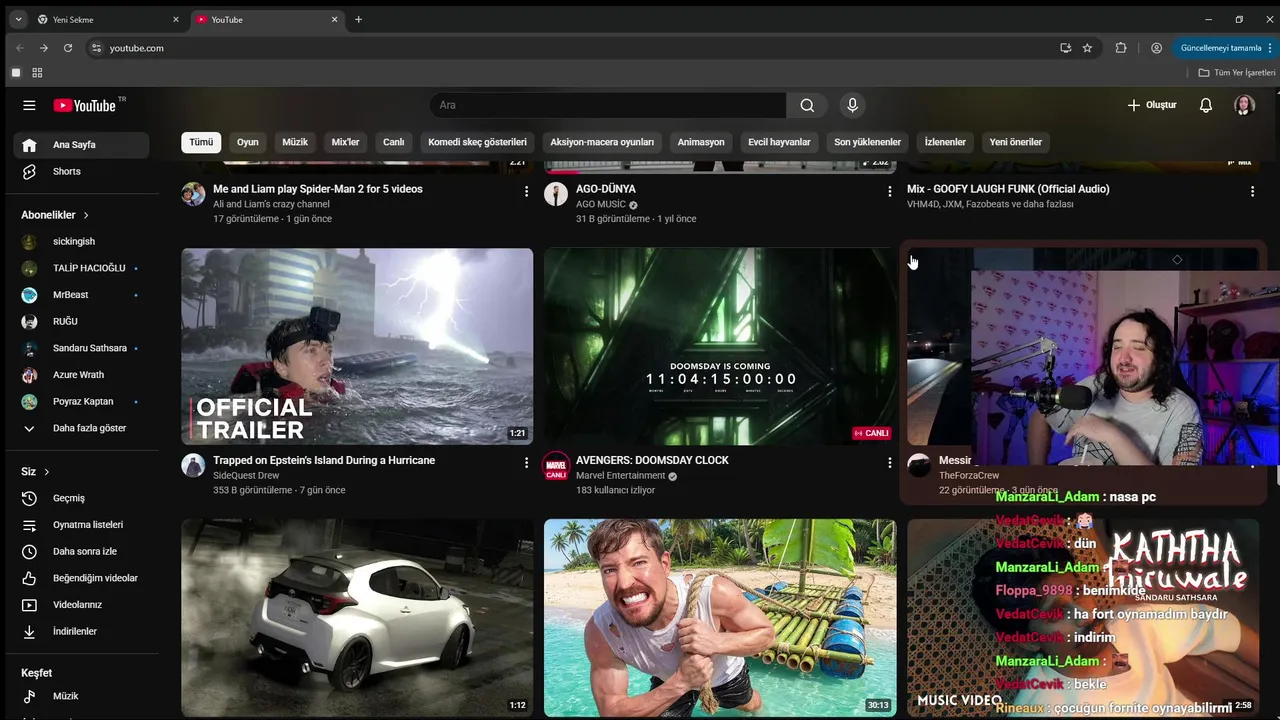Viewport: 1280px width, 720px height.
Task: Open the sickingish subscription
Action: tap(81, 242)
